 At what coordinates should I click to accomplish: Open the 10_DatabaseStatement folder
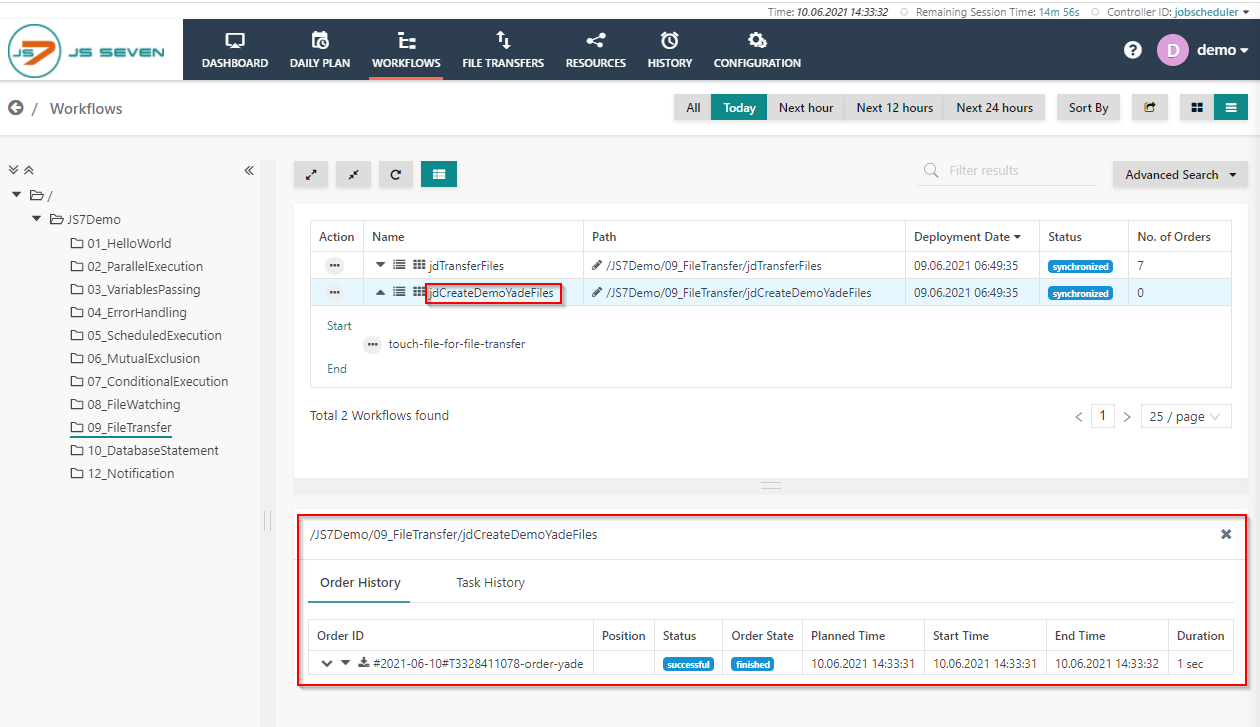(x=144, y=450)
